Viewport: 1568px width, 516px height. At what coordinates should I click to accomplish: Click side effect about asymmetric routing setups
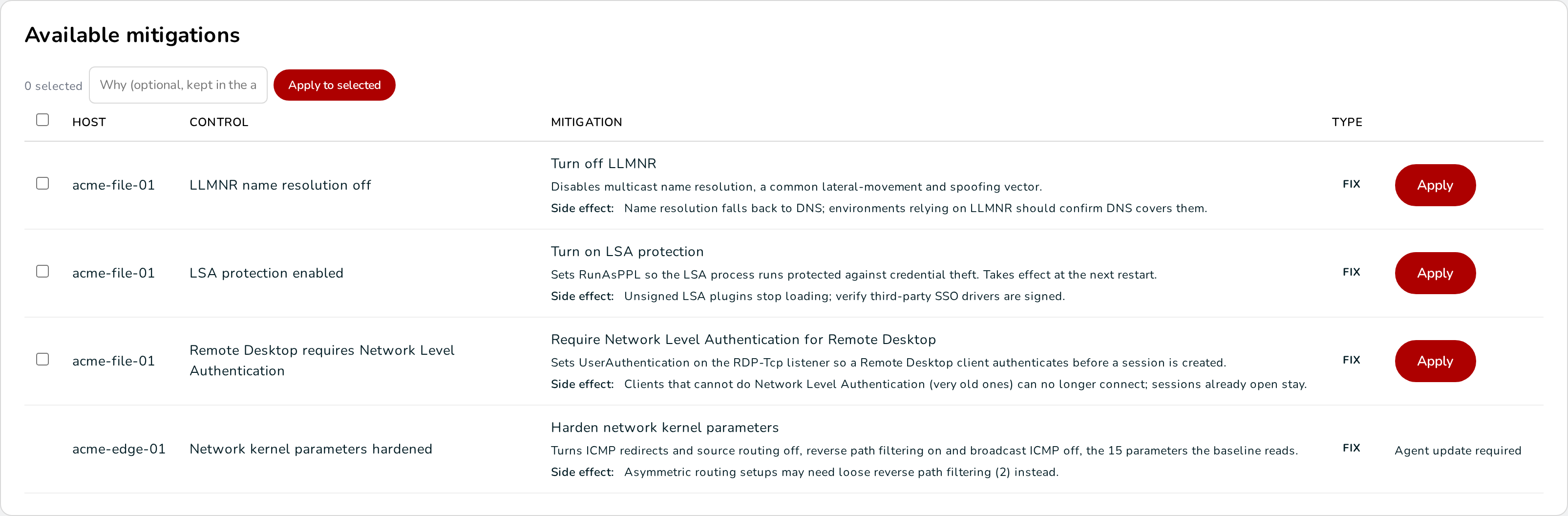coord(841,473)
